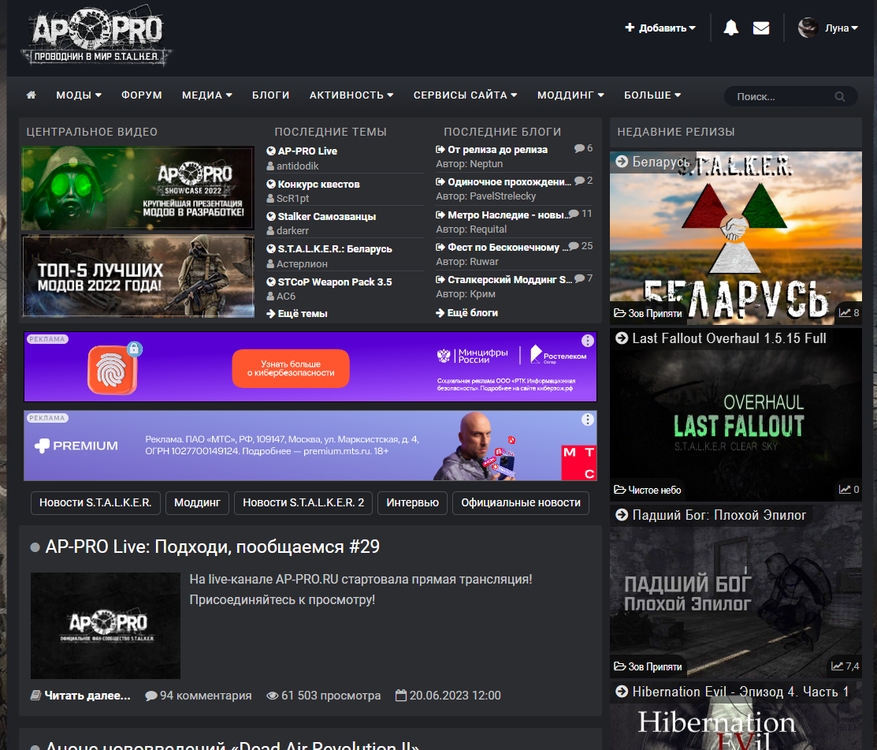
Task: Click the Зов Припяти tag on Беларусь release
Action: tap(655, 313)
